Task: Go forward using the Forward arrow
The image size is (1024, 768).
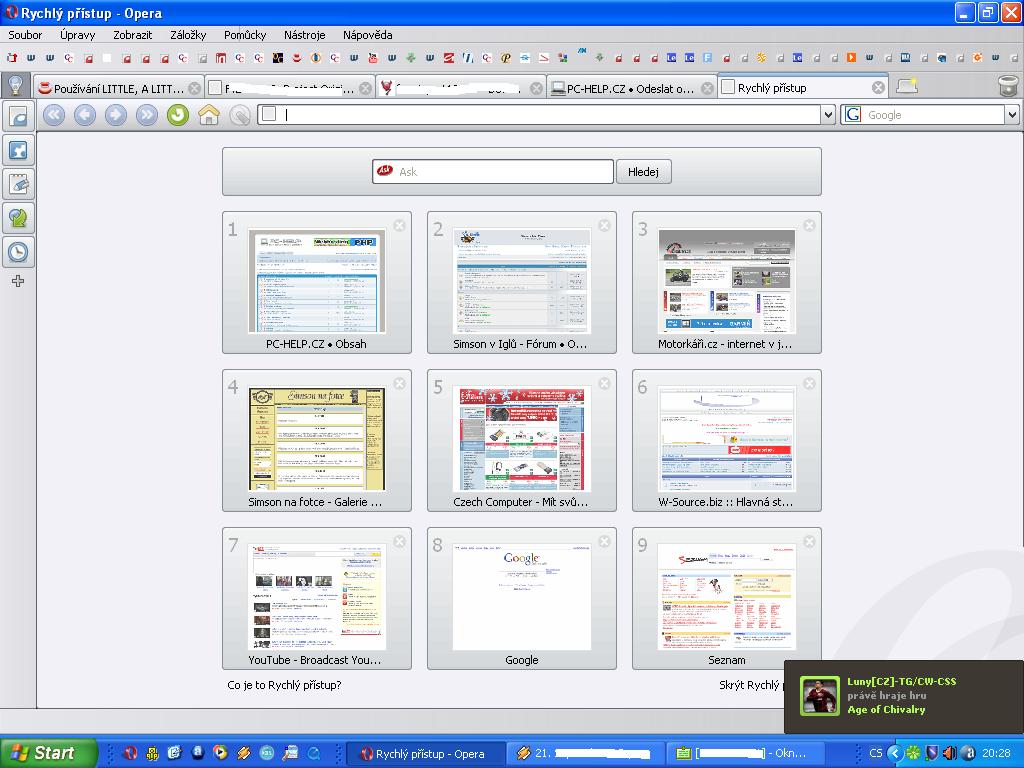Action: click(x=116, y=115)
